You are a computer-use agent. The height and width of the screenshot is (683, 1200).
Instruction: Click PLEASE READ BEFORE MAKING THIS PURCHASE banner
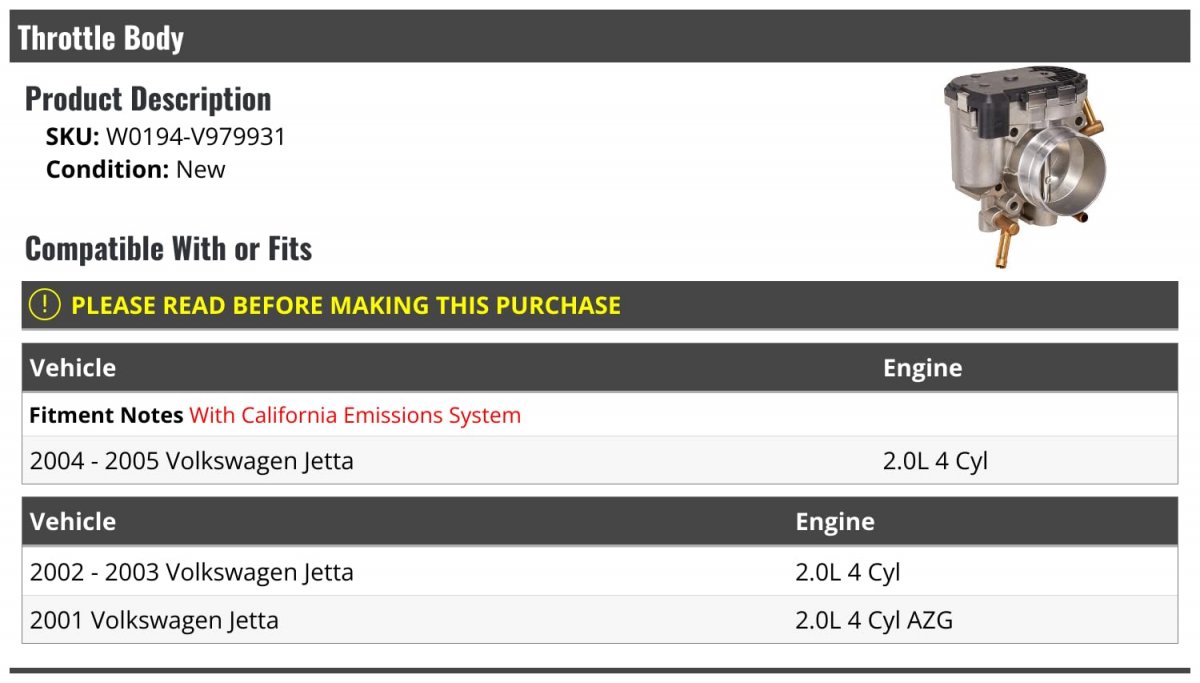tap(346, 305)
